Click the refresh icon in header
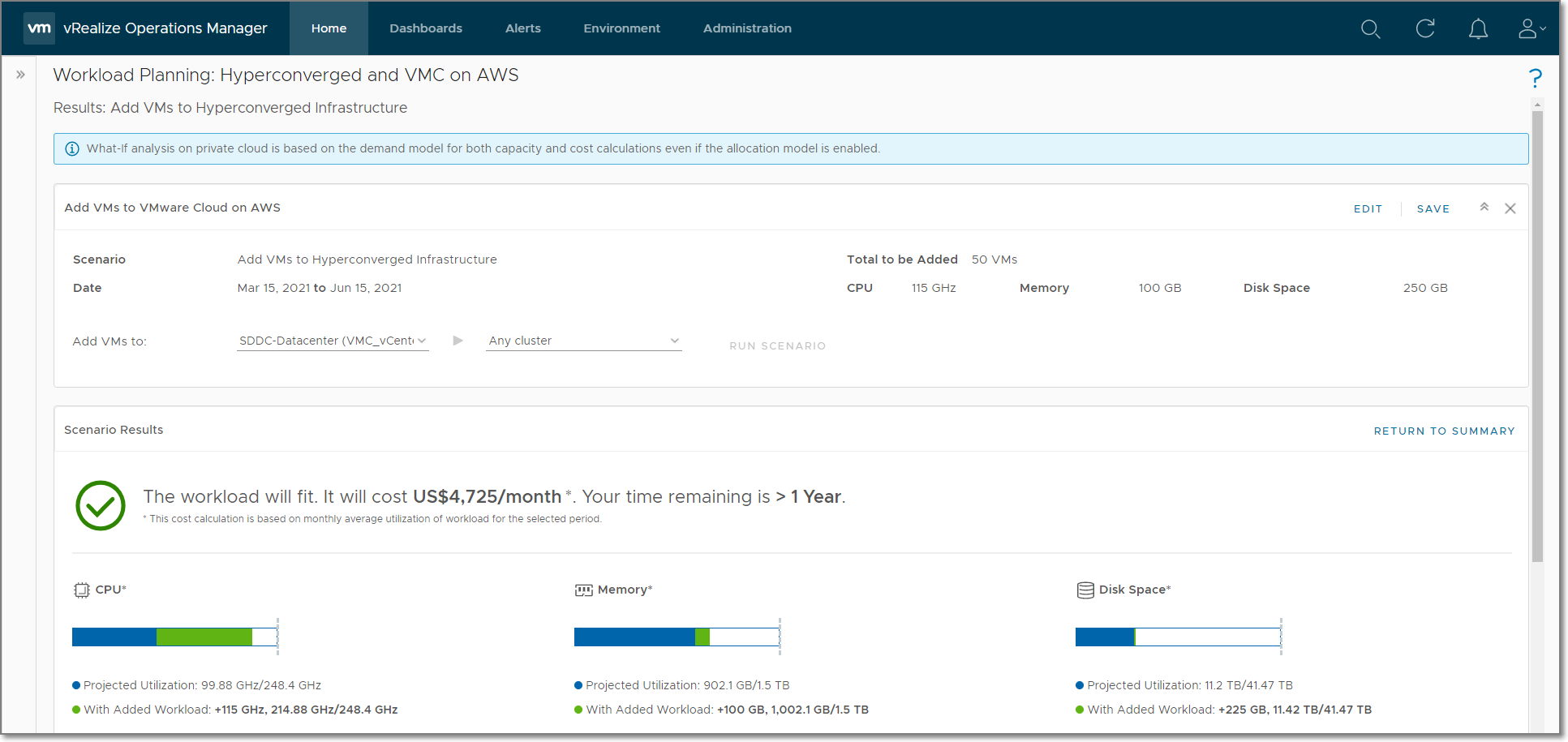Screen dimensions: 1568x742 point(1425,28)
